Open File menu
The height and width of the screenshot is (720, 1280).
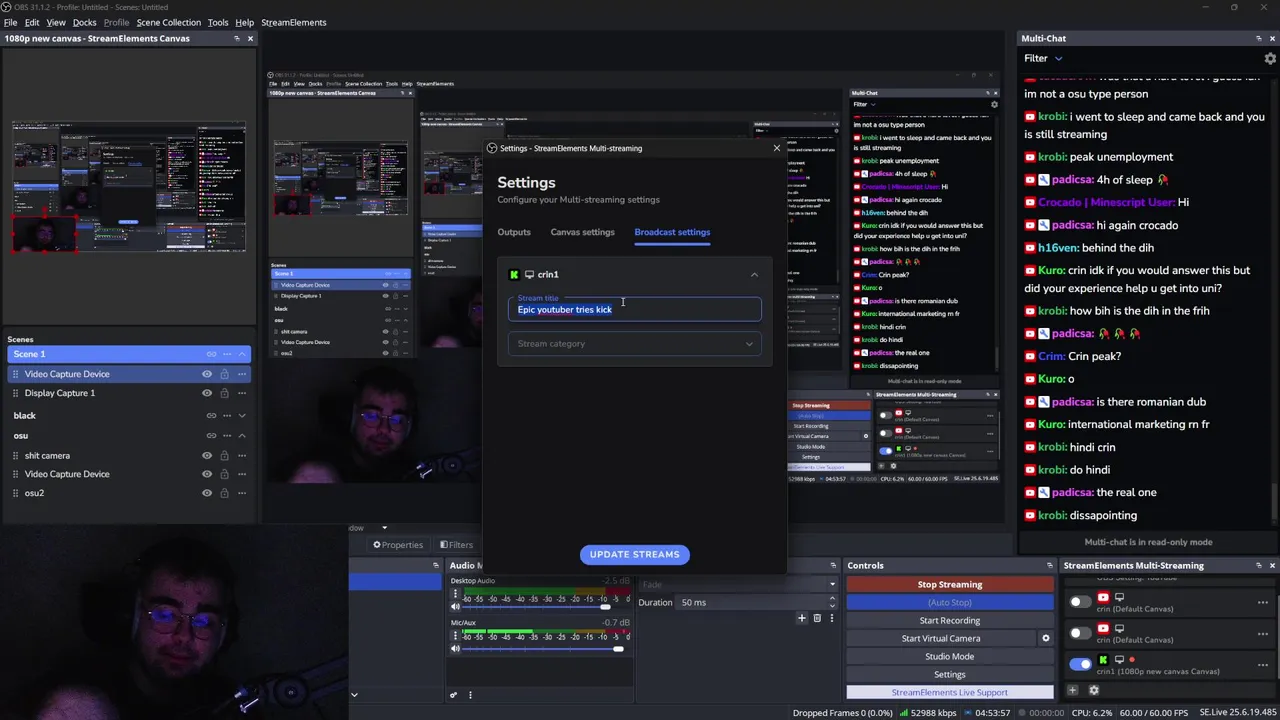click(10, 22)
